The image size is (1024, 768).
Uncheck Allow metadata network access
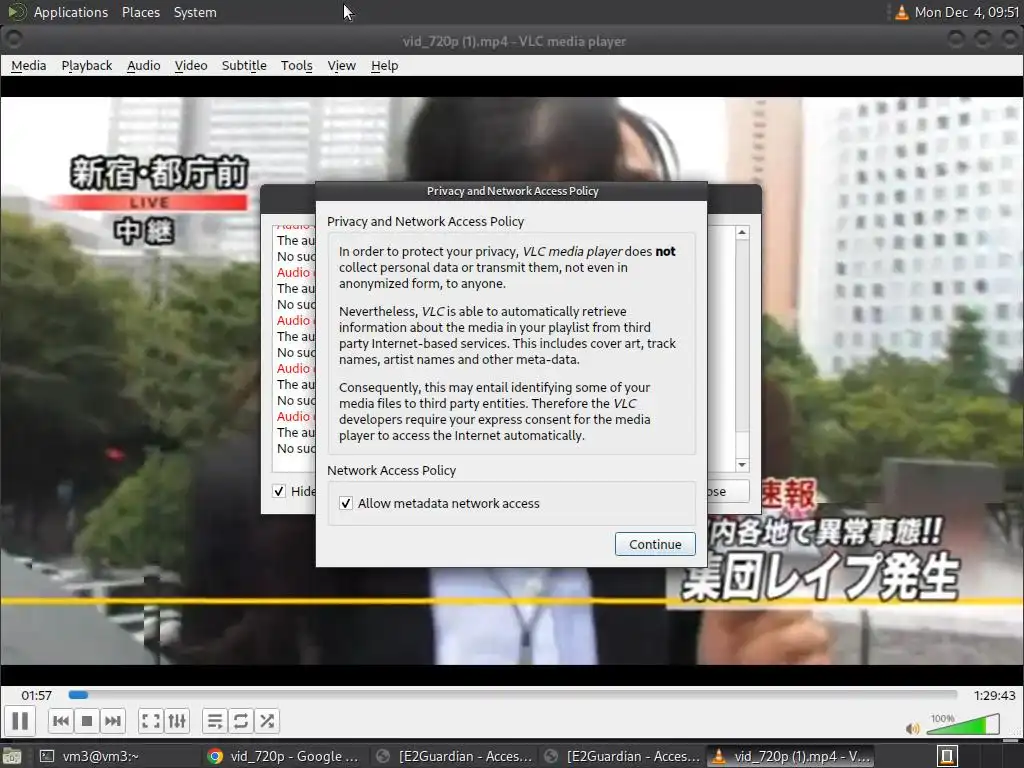coord(346,504)
